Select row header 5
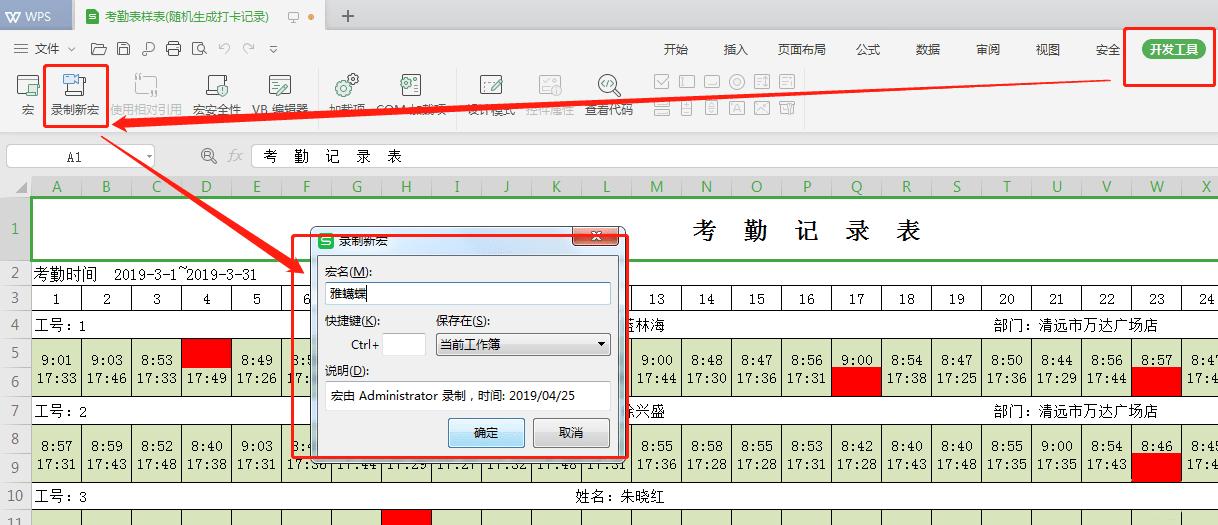The image size is (1218, 525). click(x=15, y=353)
